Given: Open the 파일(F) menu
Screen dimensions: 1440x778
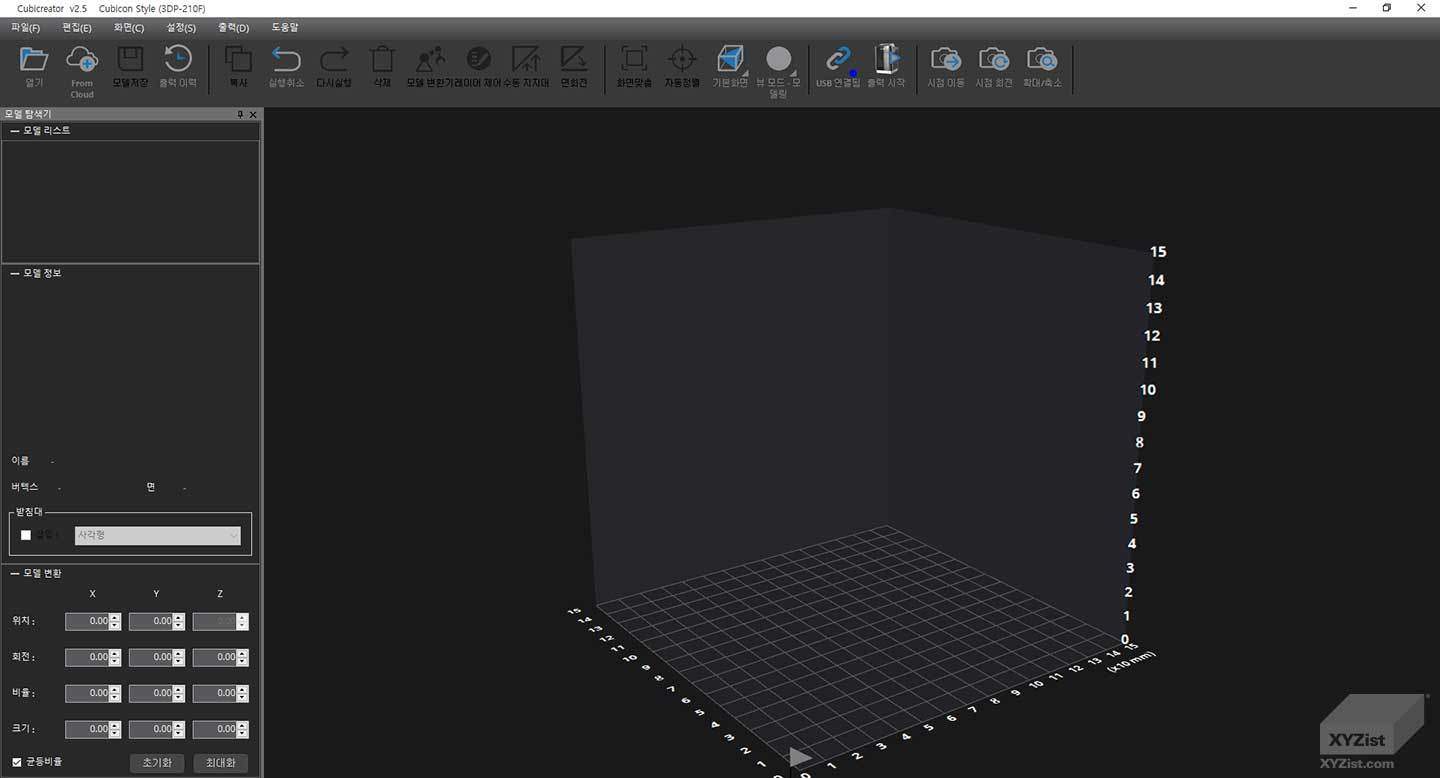Looking at the screenshot, I should point(25,27).
